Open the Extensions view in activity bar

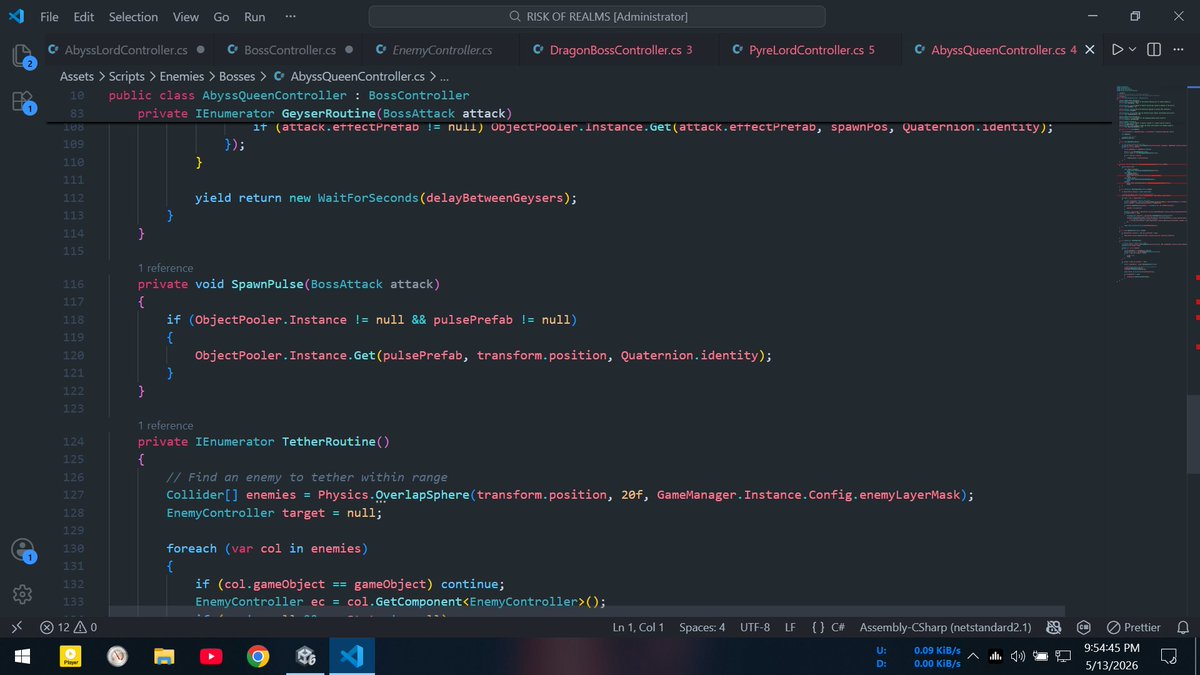[x=22, y=102]
